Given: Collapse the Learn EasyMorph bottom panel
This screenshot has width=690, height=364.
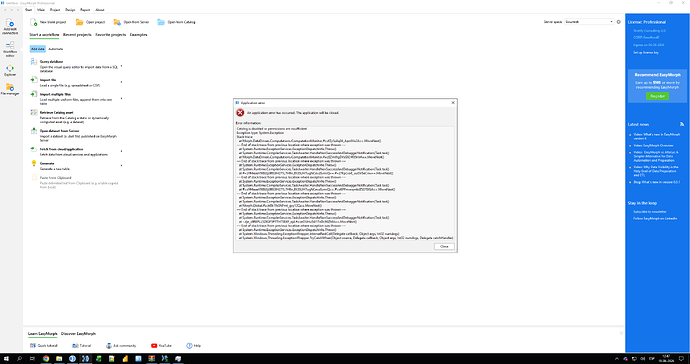Looking at the screenshot, I should tap(621, 334).
